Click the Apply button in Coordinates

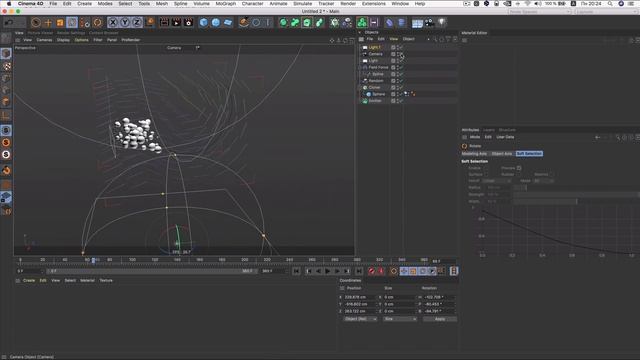coord(440,319)
